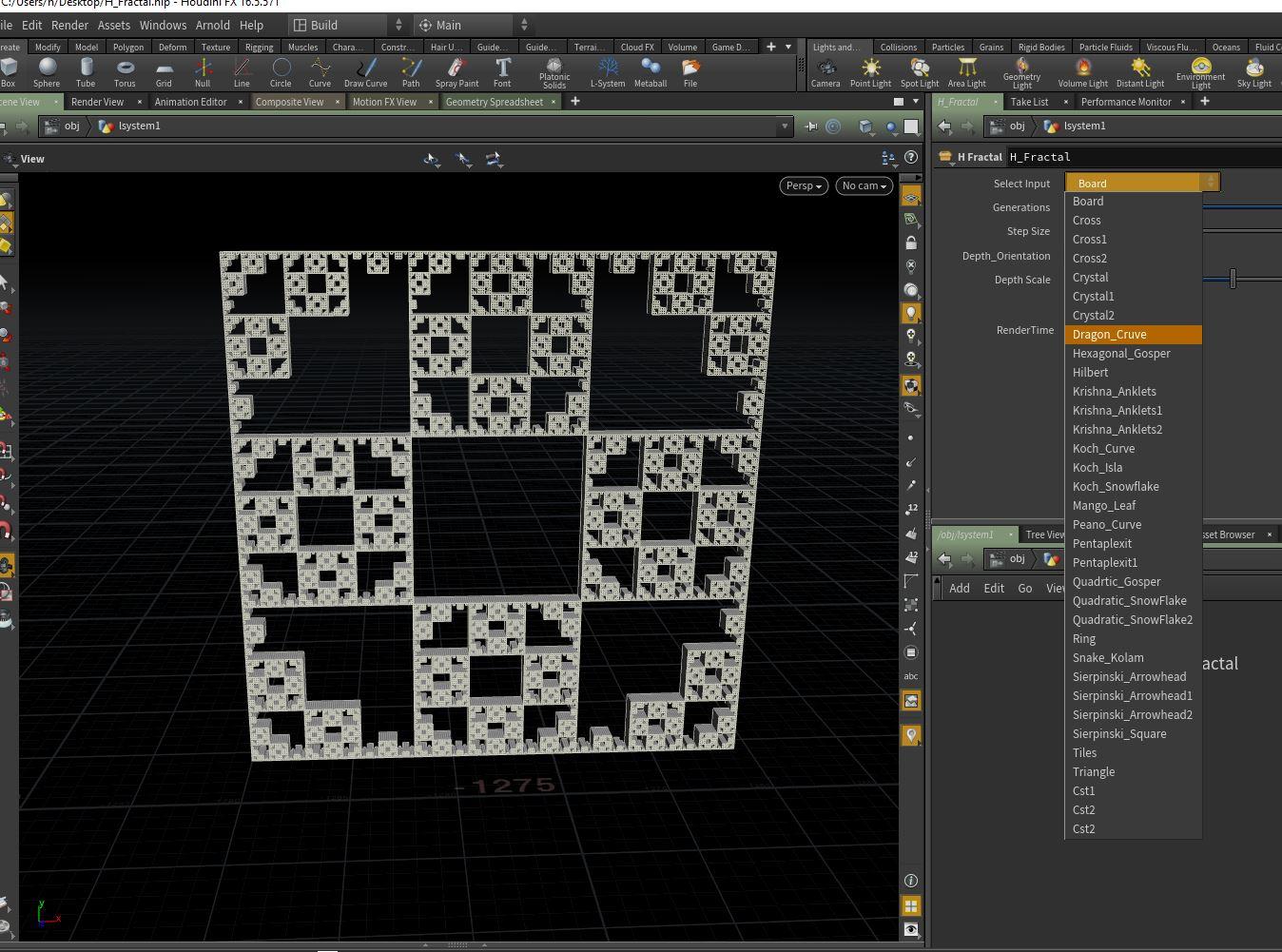Select the Platonic Solids tool on the shelf
1282x952 pixels.
click(554, 71)
